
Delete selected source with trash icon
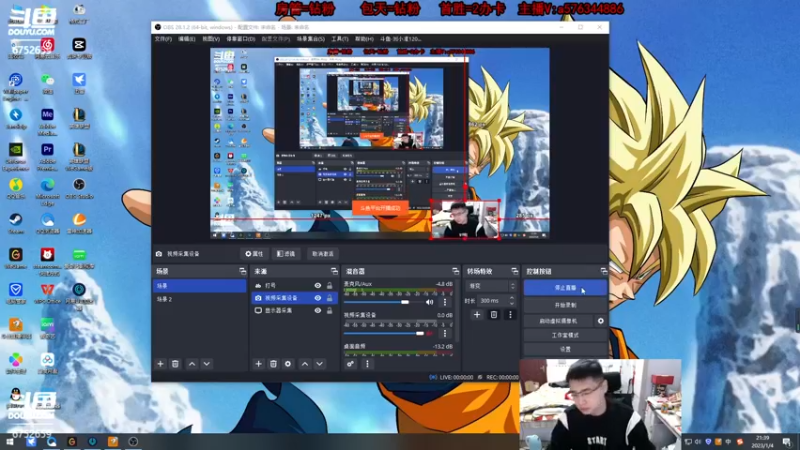pos(273,364)
